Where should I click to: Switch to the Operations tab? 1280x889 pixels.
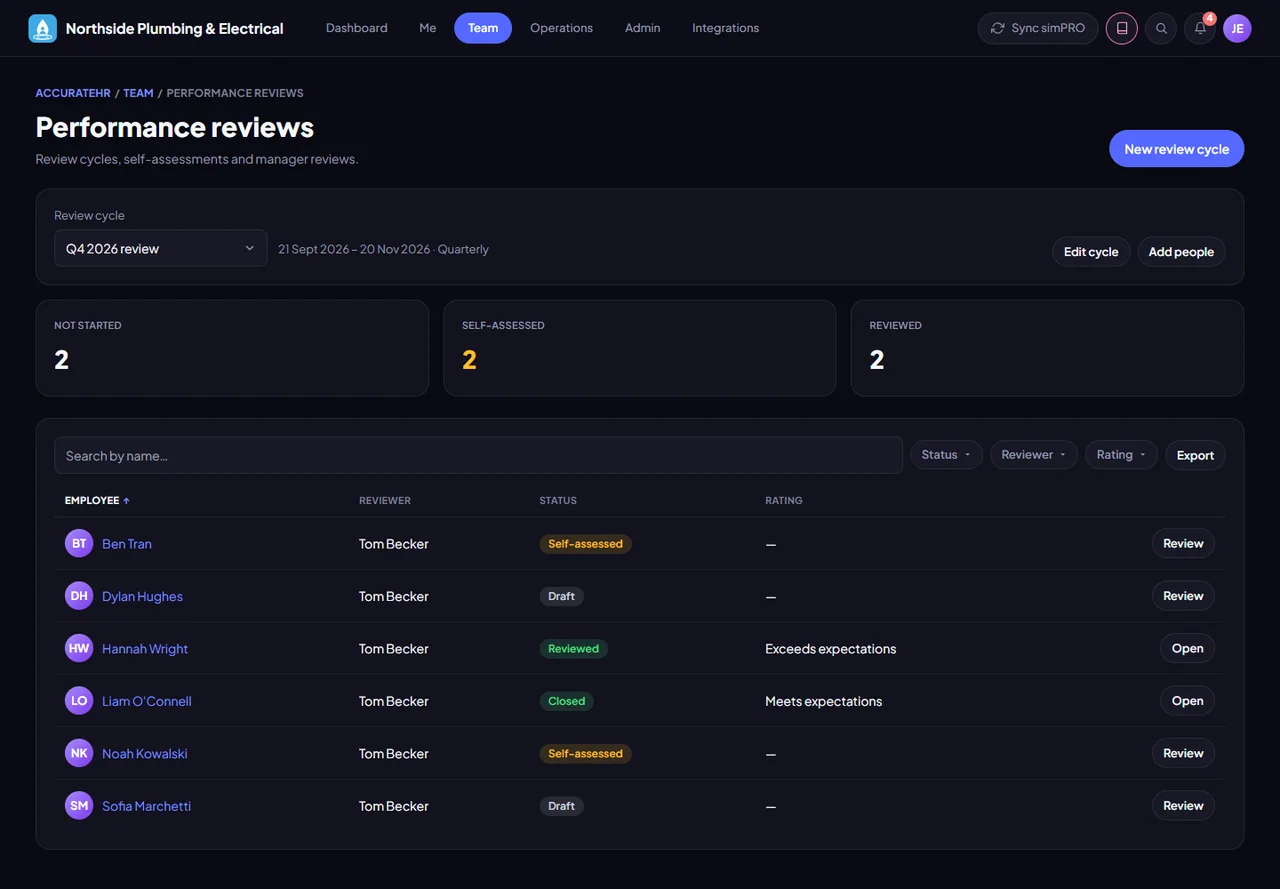click(x=562, y=28)
